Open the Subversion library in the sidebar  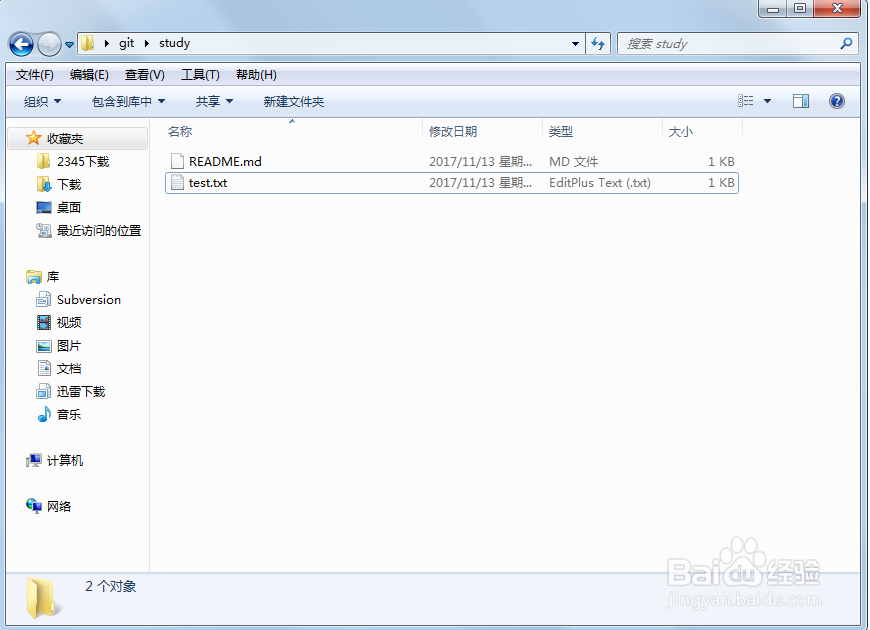point(87,299)
